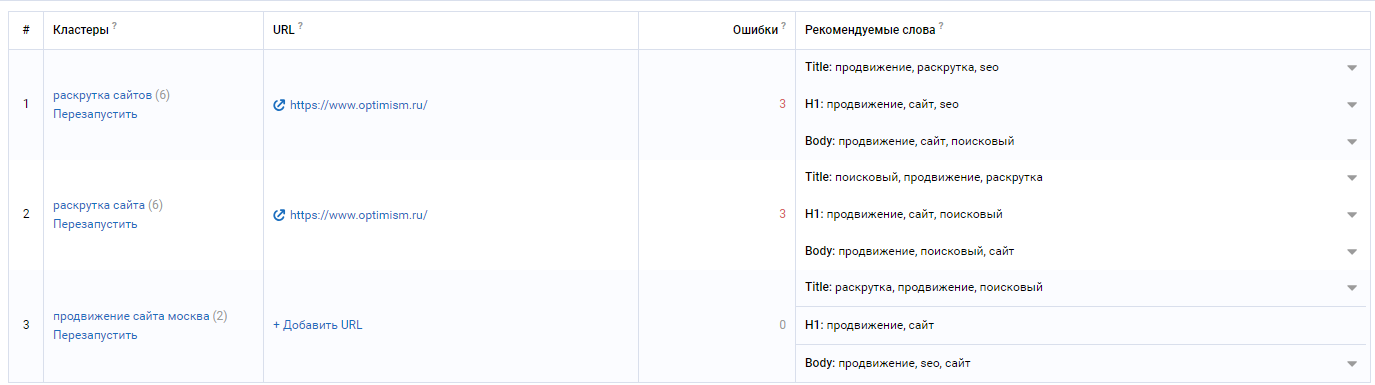Open the раскрутка сайтов cluster

point(102,95)
